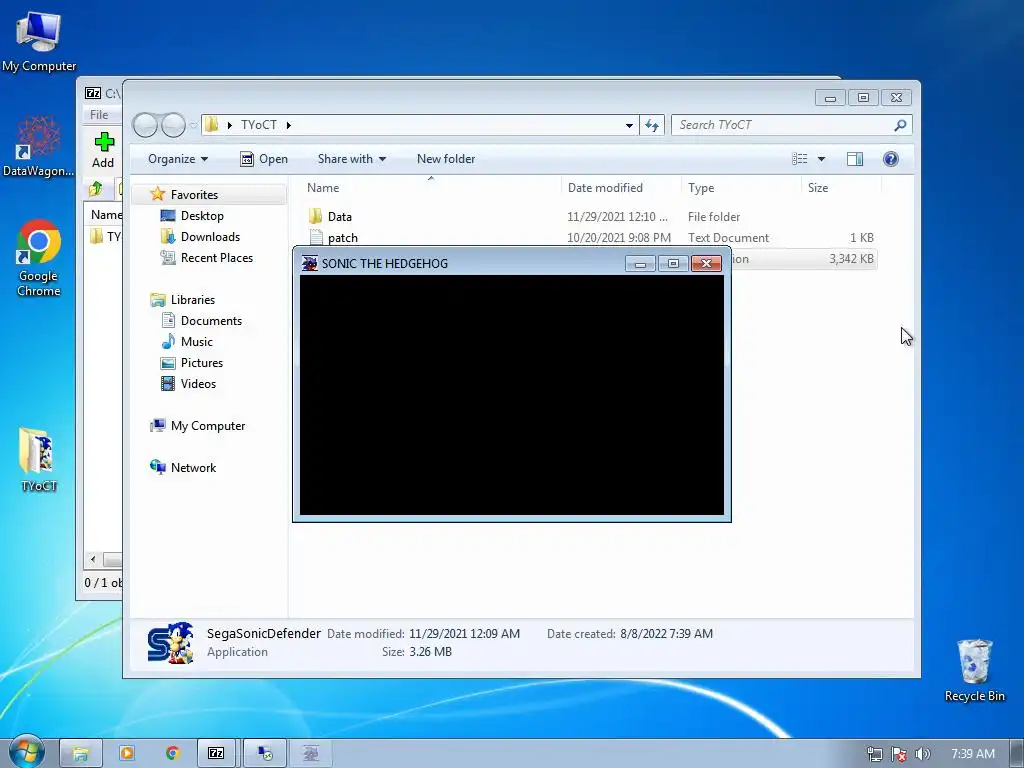Click the TYoCT breadcrumb in address bar
This screenshot has width=1024, height=768.
click(x=259, y=125)
